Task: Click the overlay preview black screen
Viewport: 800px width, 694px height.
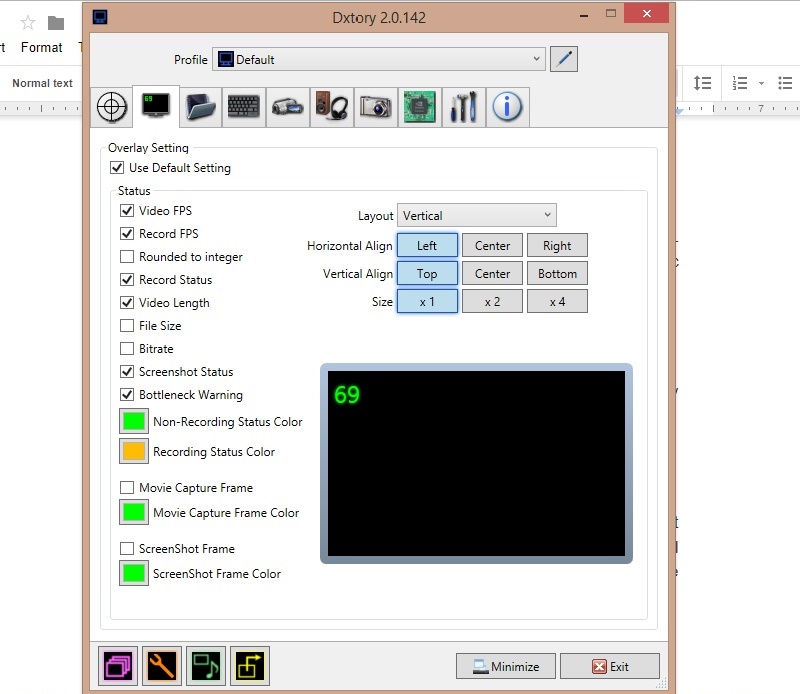Action: (x=476, y=463)
